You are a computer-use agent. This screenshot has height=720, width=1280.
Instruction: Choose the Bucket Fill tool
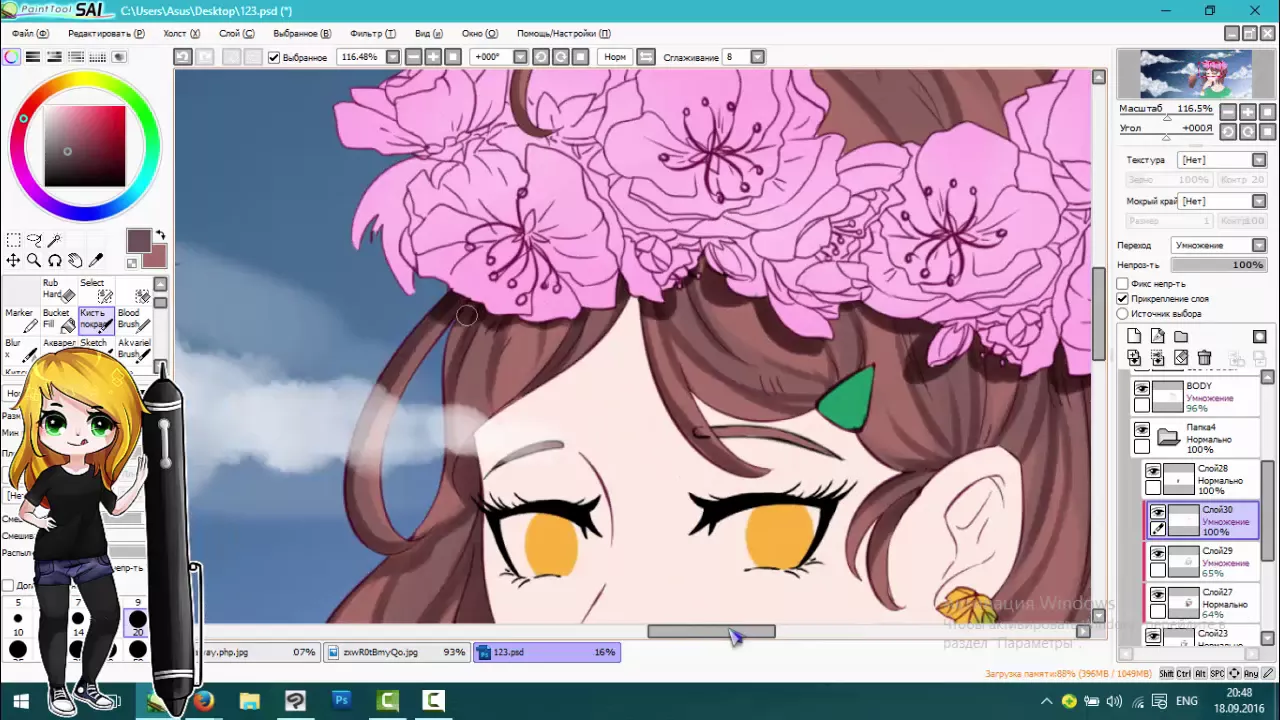coord(57,319)
